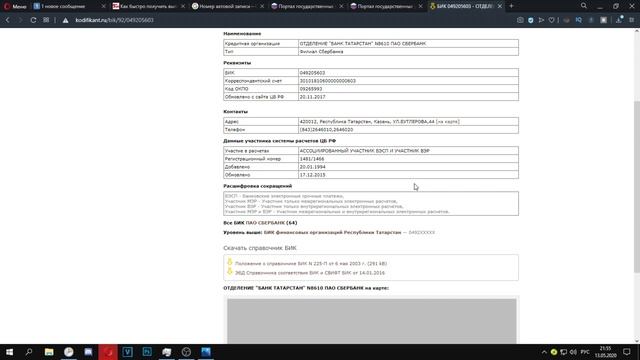640x360 pixels.
Task: Click the download arrow icon beside ЭБД Справочника
Action: [229, 271]
